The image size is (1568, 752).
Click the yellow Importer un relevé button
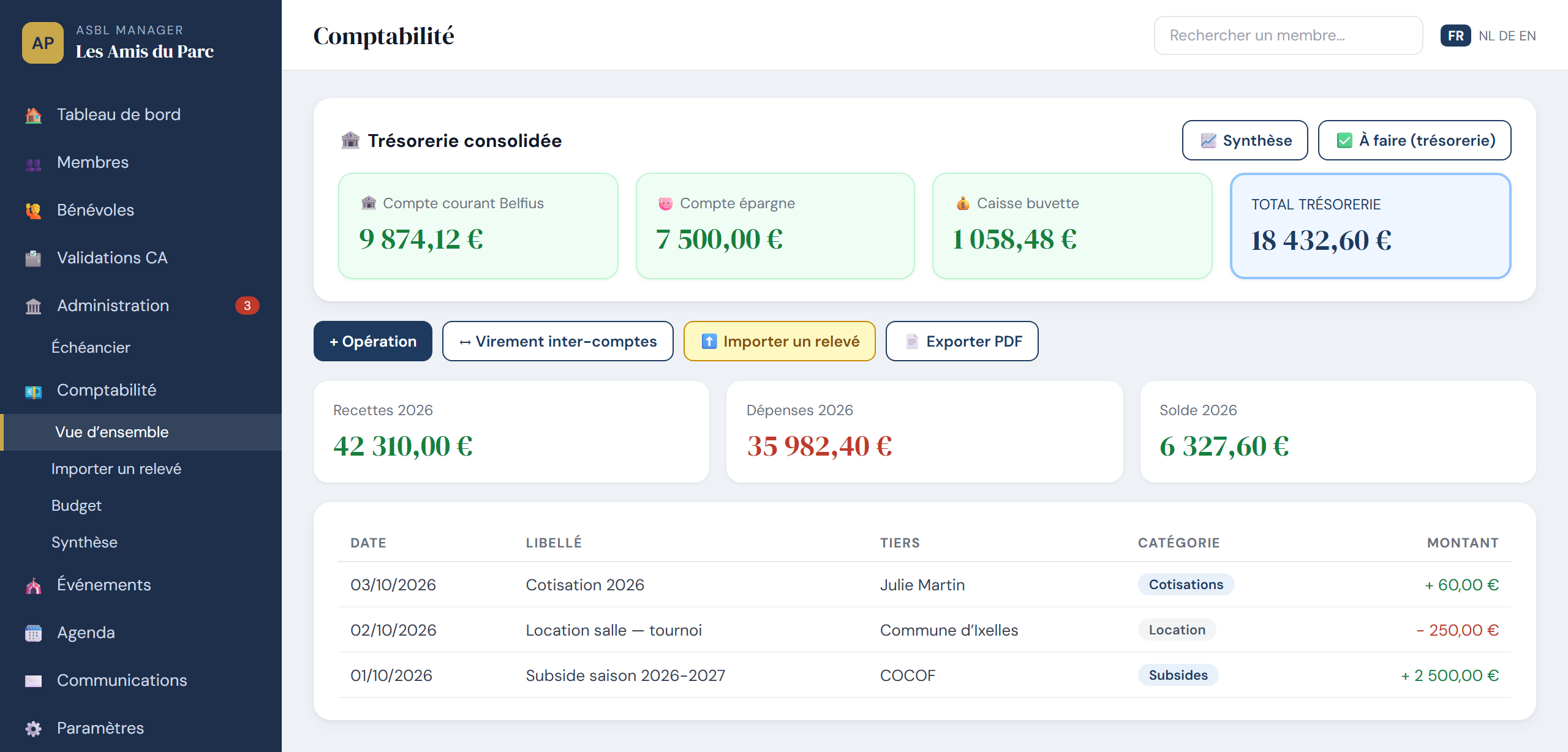click(780, 341)
